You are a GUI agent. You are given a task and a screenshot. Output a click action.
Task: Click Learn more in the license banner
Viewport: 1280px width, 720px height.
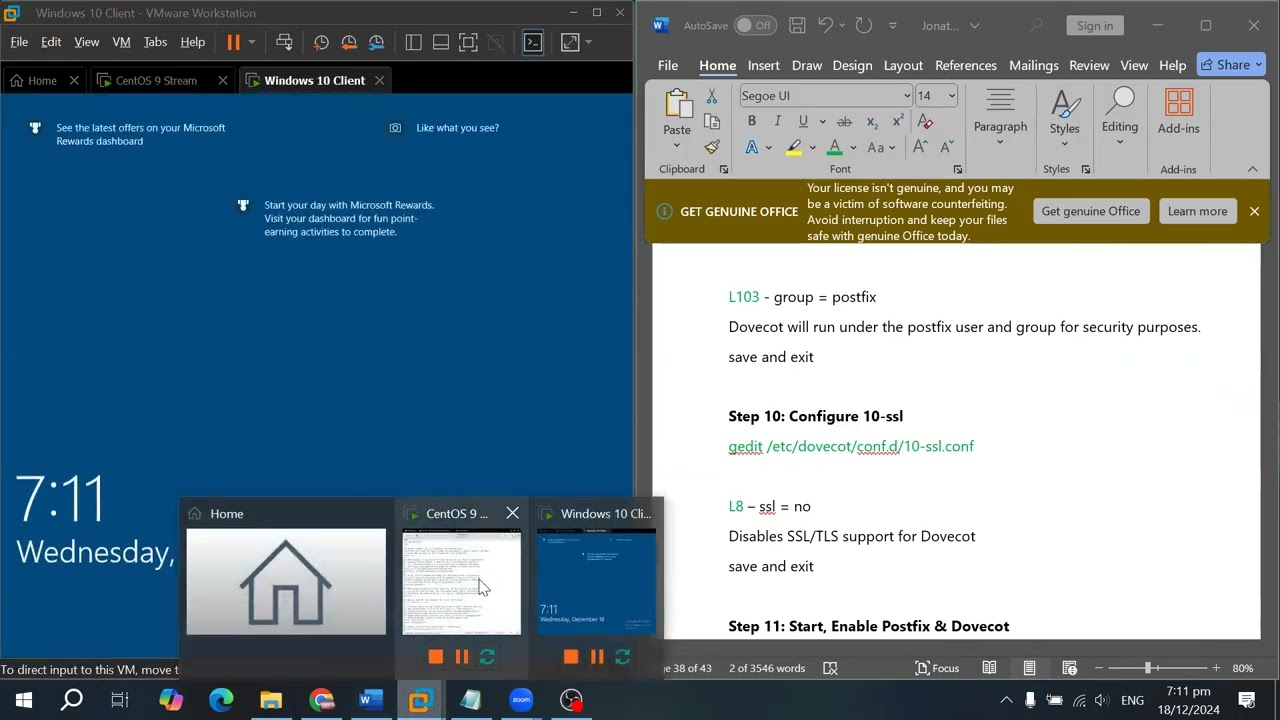(1197, 211)
